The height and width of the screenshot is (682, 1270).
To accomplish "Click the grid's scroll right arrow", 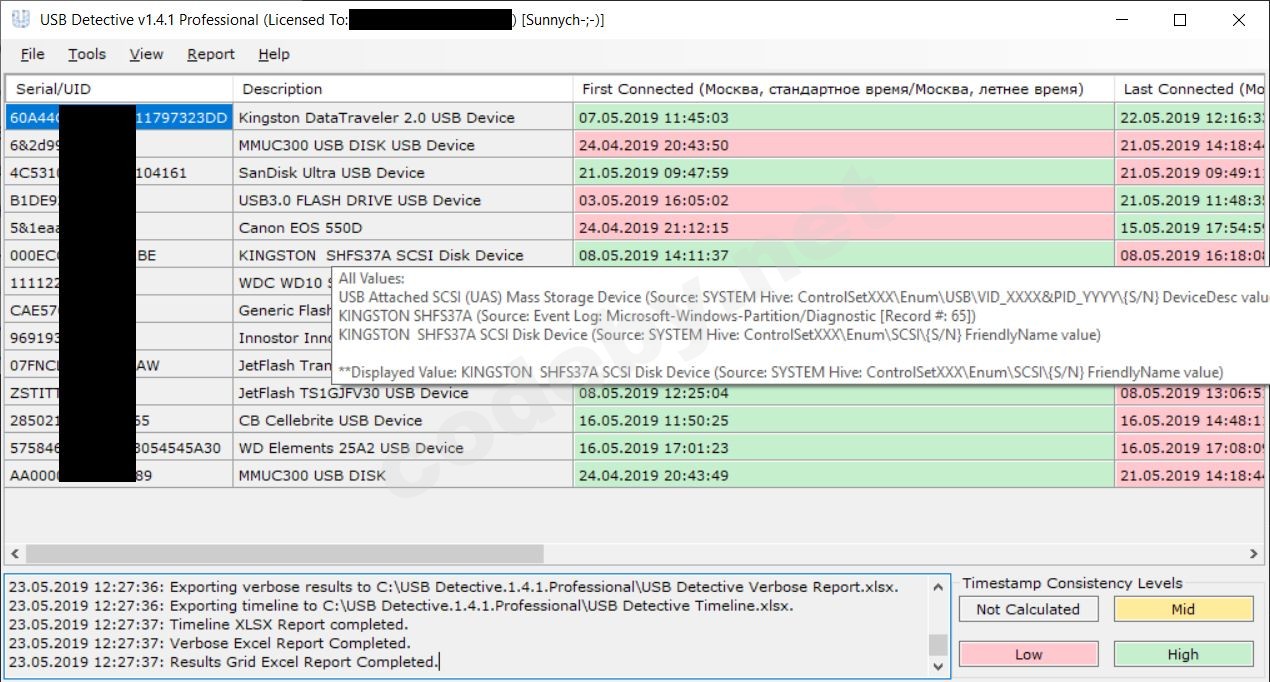I will pyautogui.click(x=1255, y=553).
